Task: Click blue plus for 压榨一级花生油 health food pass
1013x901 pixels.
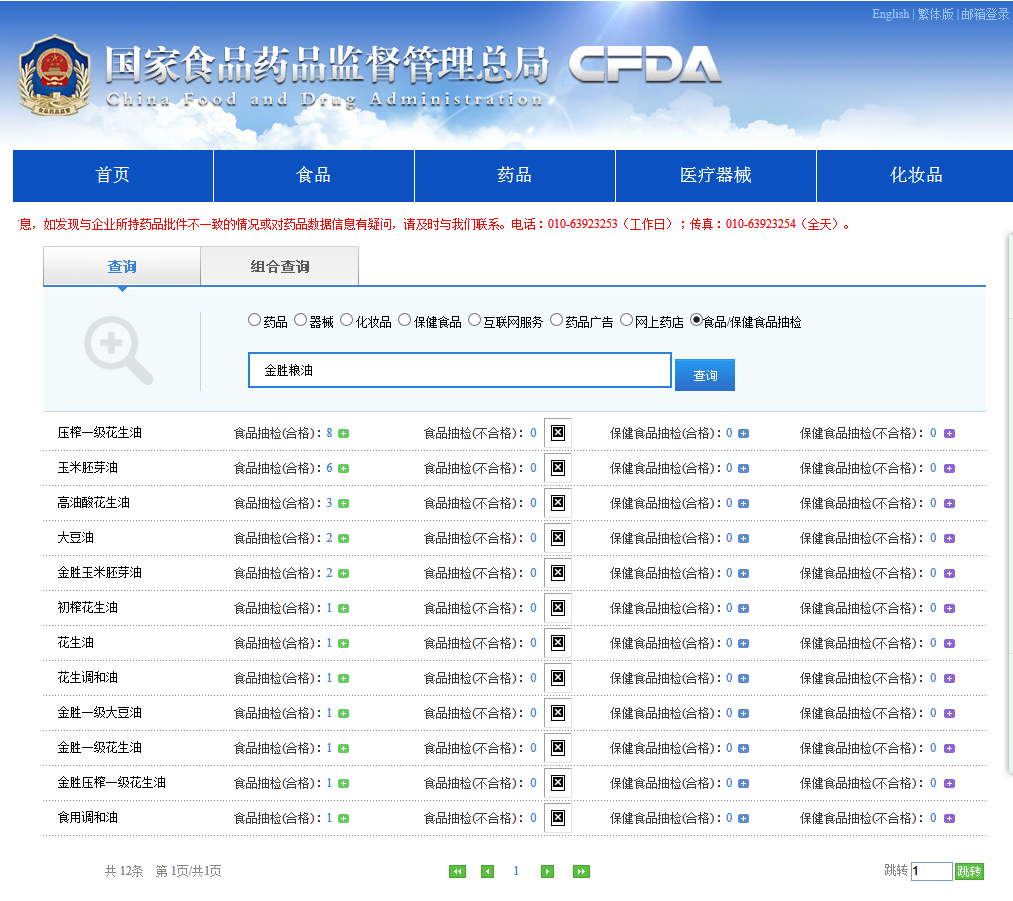Action: (x=744, y=433)
